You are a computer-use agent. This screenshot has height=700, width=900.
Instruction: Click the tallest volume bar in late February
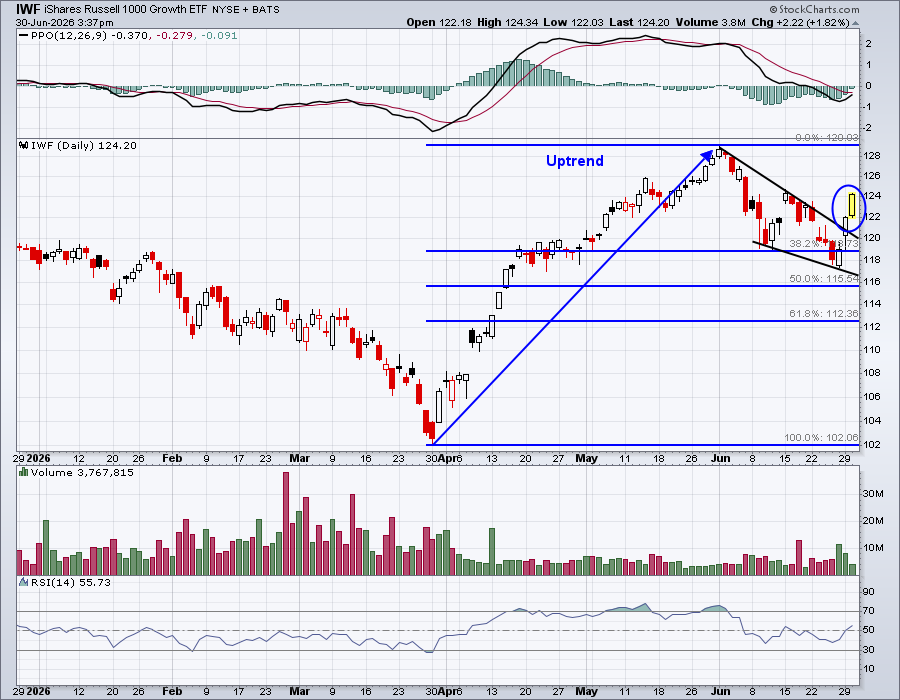point(286,523)
